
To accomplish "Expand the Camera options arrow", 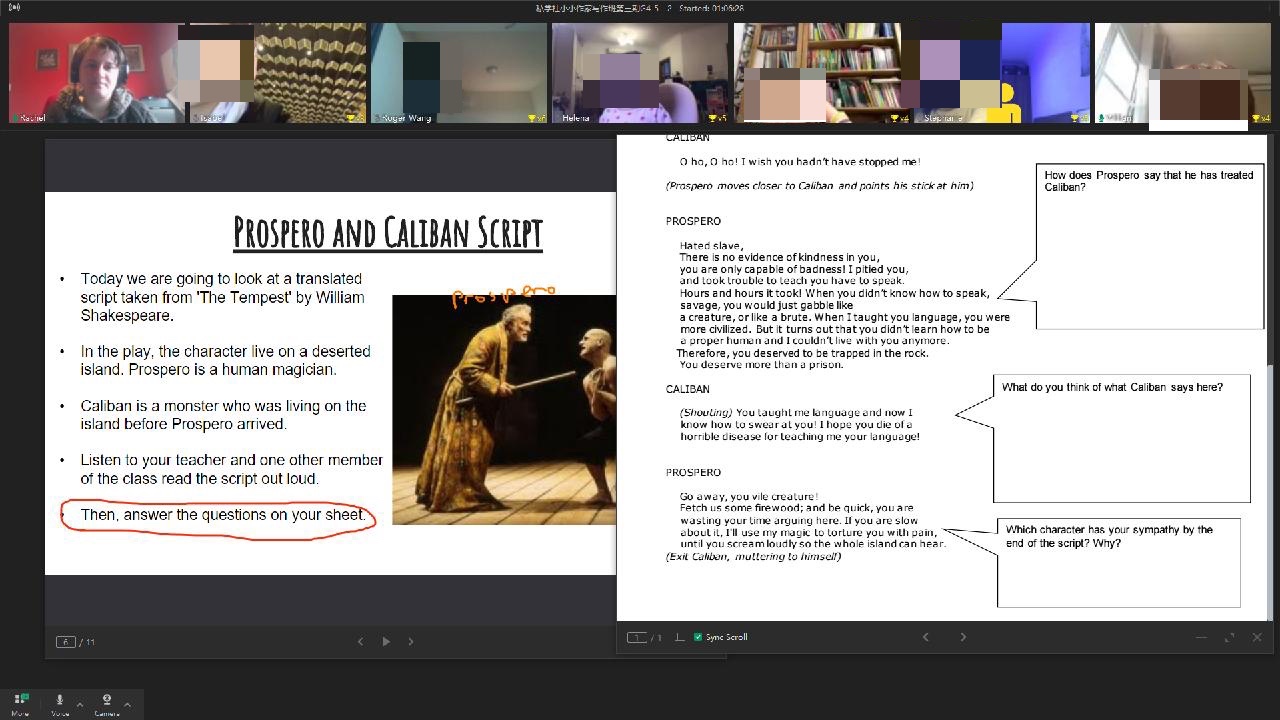I will 127,704.
